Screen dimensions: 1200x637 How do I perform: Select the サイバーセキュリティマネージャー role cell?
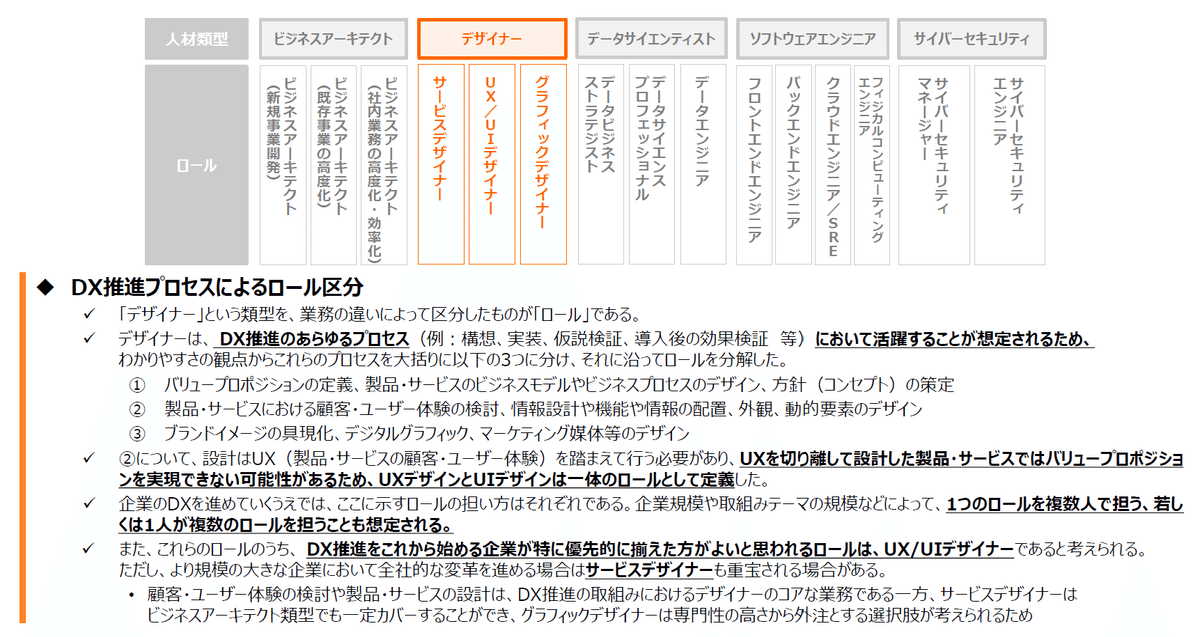pos(934,162)
